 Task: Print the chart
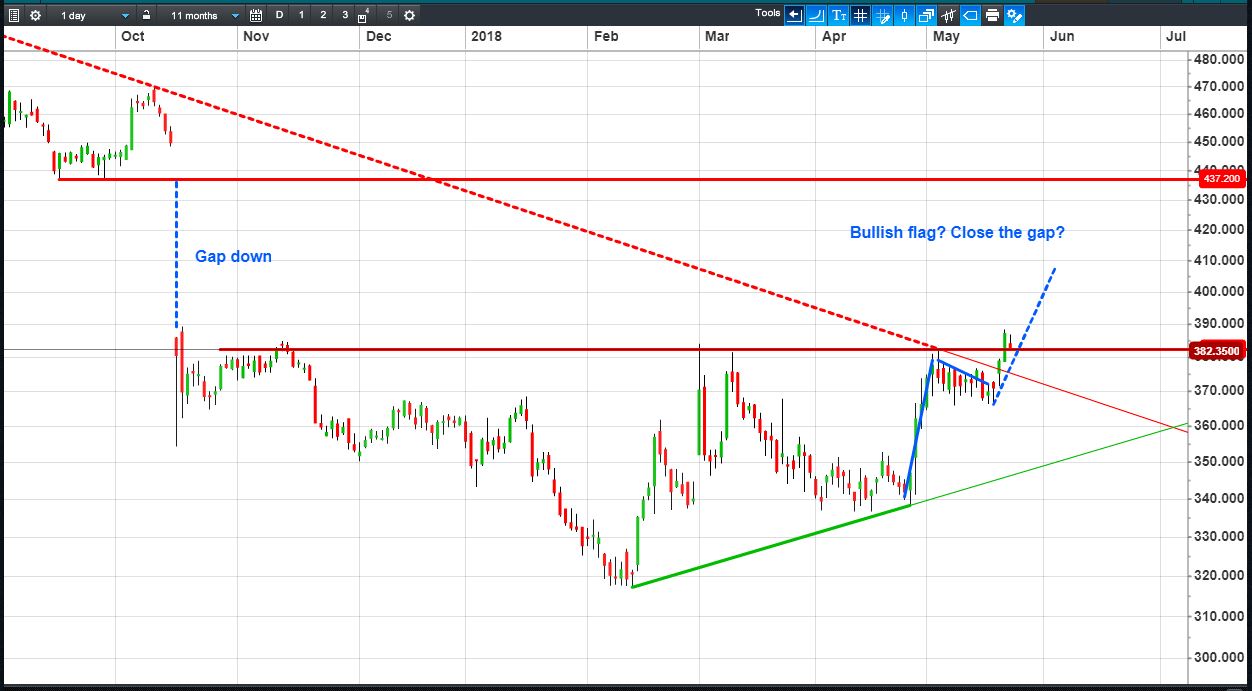point(992,15)
